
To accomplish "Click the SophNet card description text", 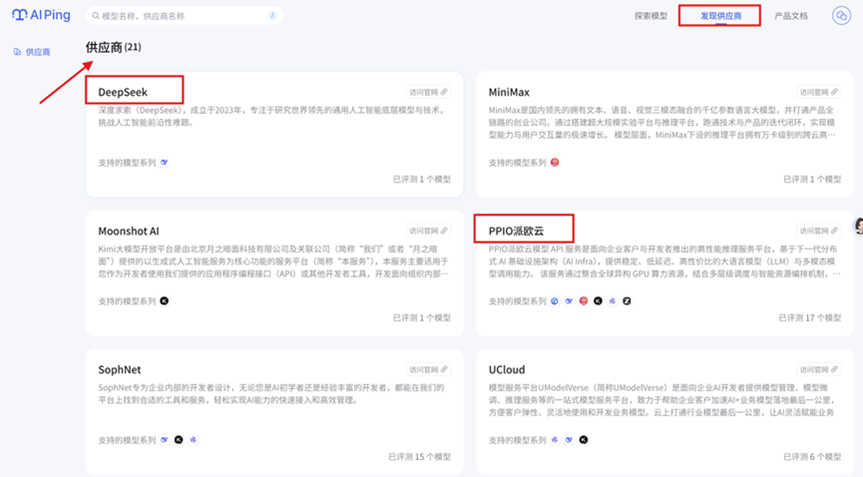I will [271, 394].
